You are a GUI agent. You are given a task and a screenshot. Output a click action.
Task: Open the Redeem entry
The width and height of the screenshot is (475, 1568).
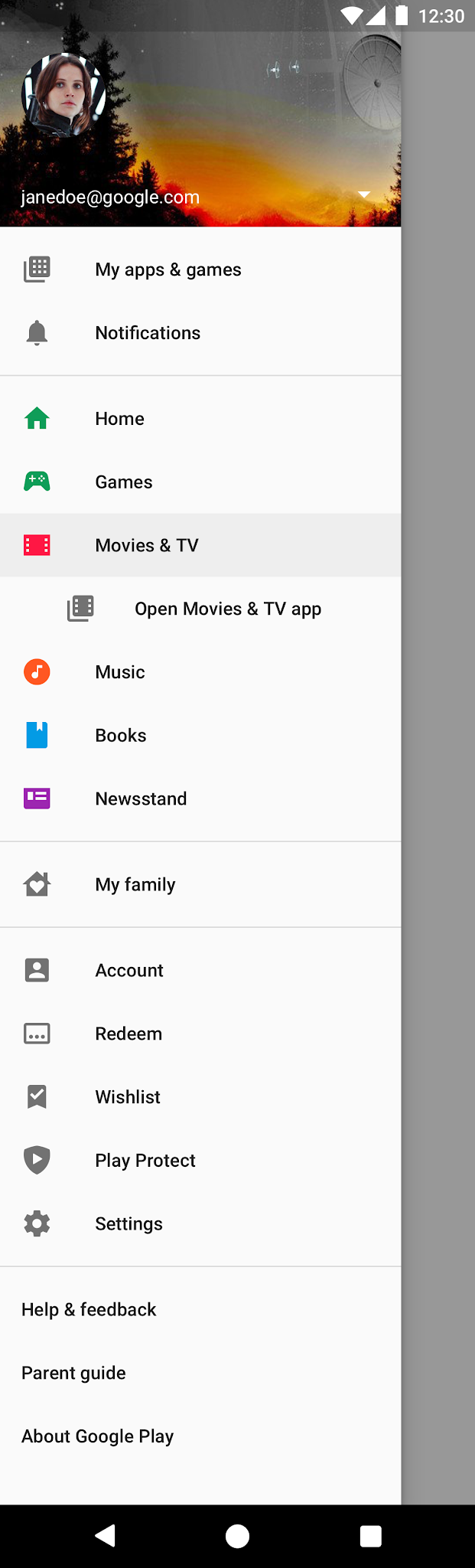[200, 1034]
